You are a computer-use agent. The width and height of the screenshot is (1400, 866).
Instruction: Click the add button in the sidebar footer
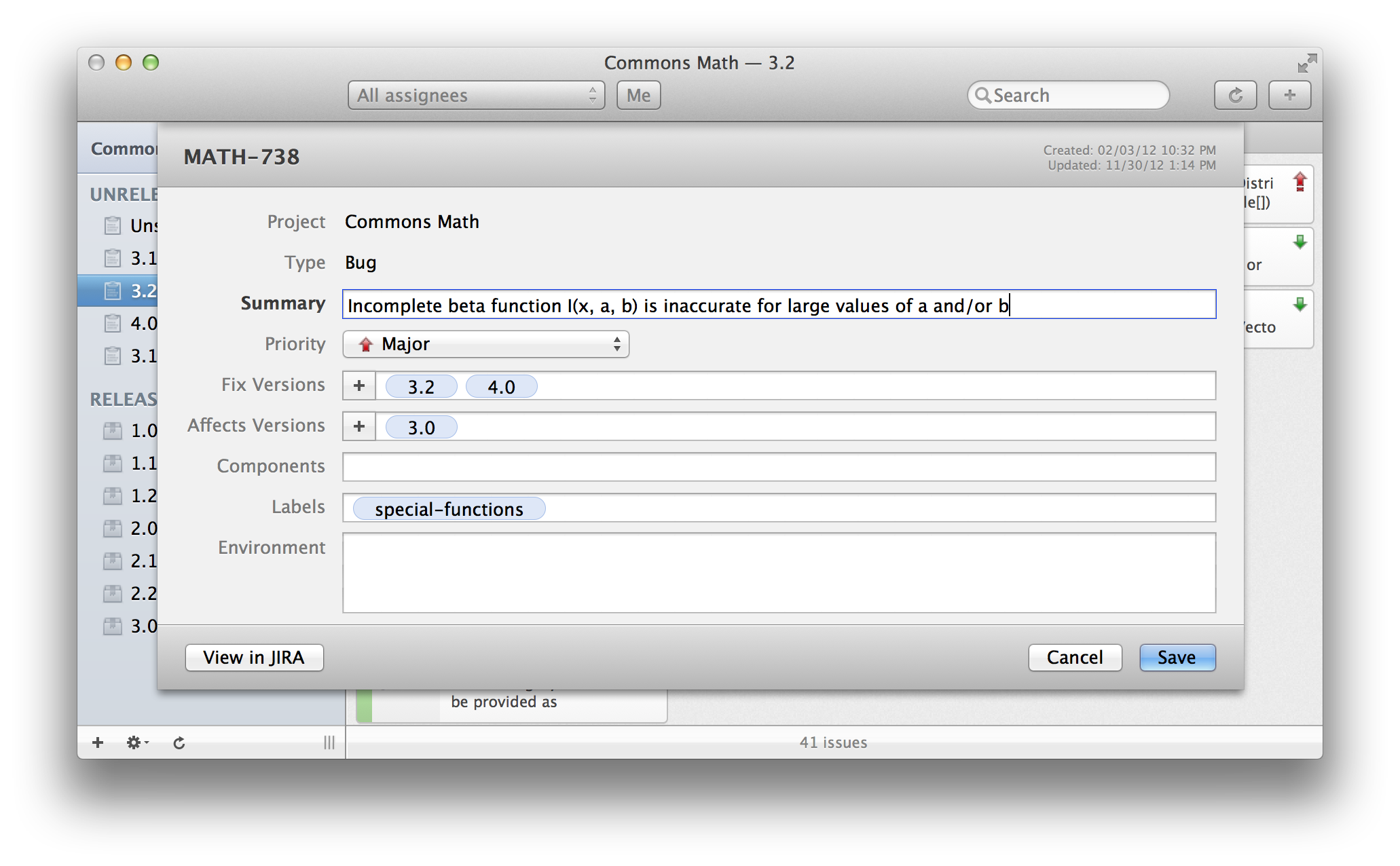click(x=98, y=742)
